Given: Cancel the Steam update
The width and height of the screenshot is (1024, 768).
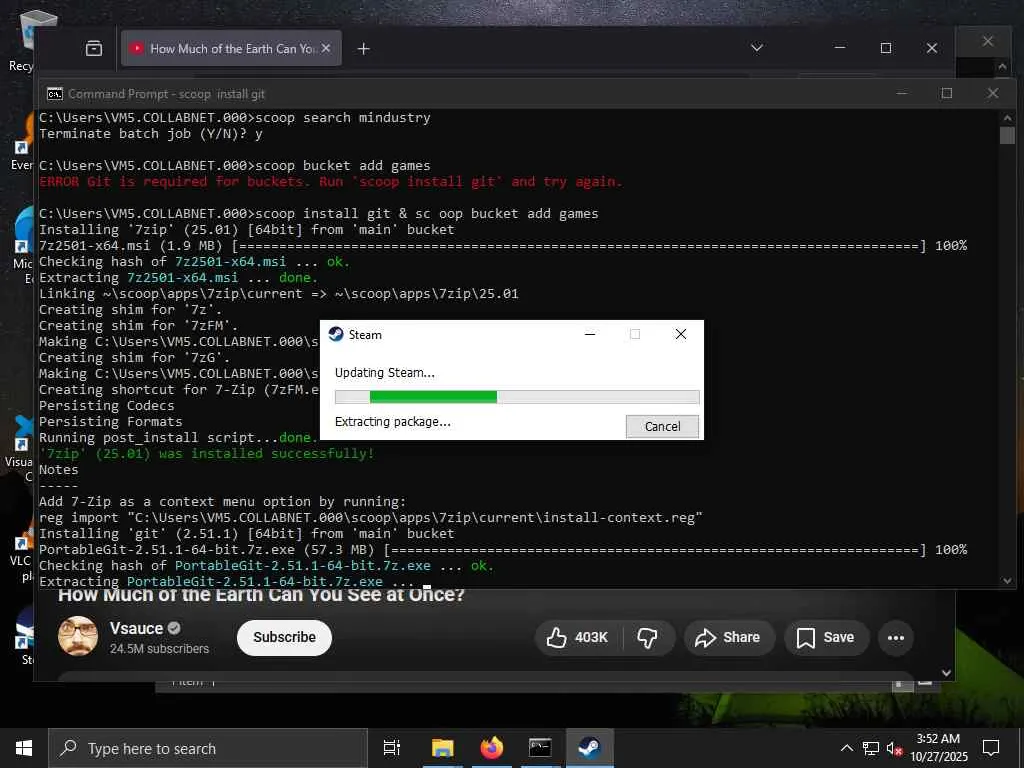Looking at the screenshot, I should tap(662, 426).
